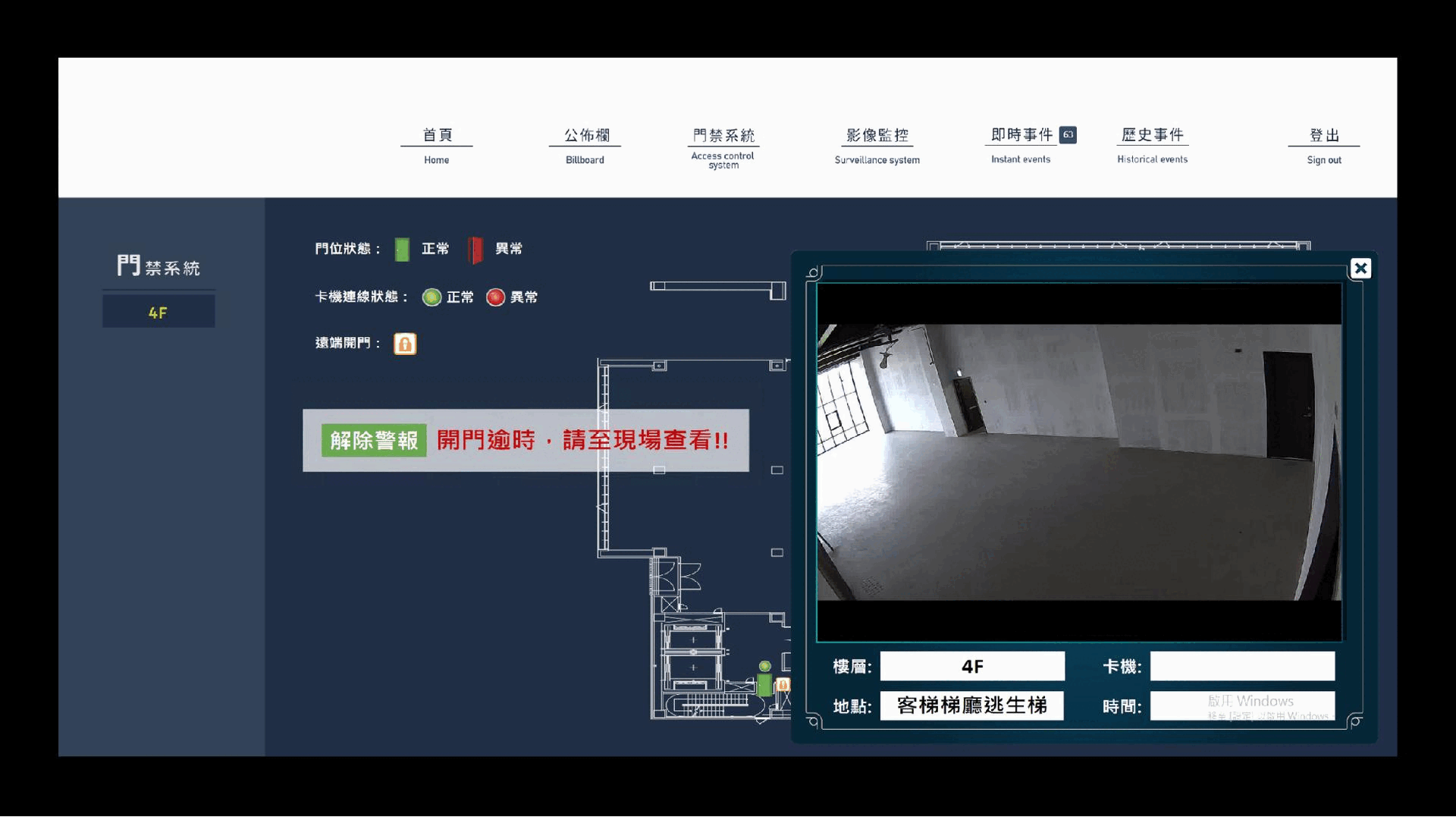Click the green door icon on floor plan
The height and width of the screenshot is (817, 1456).
pyautogui.click(x=764, y=685)
